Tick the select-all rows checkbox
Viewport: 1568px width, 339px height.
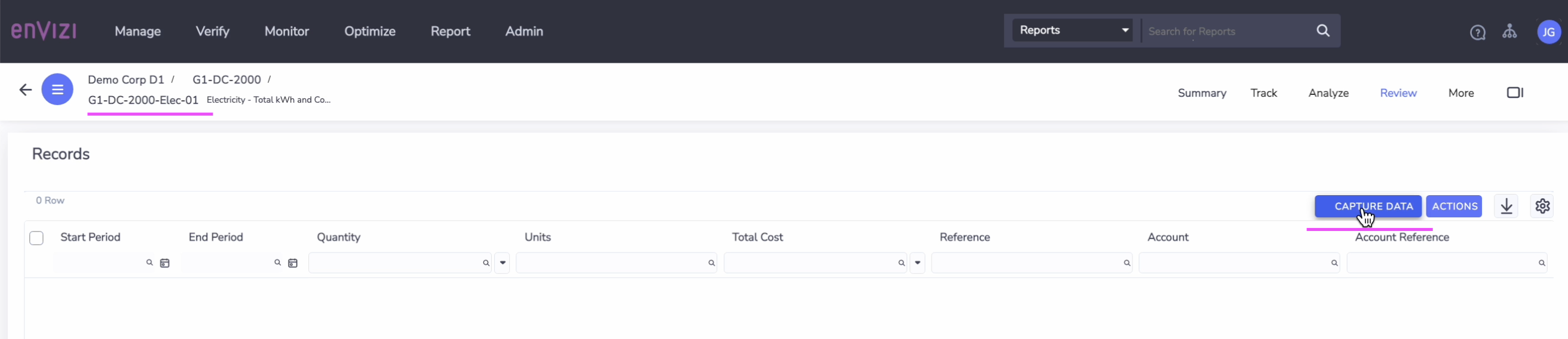36,238
